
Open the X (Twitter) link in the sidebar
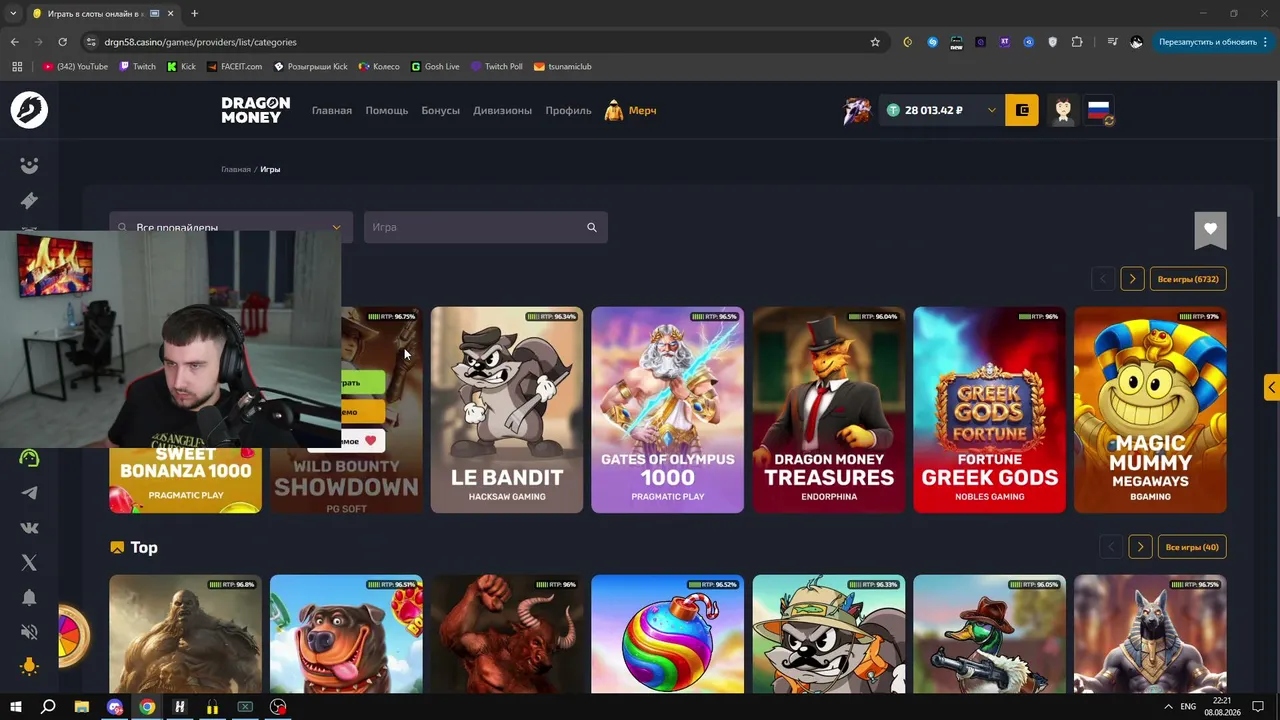click(29, 563)
